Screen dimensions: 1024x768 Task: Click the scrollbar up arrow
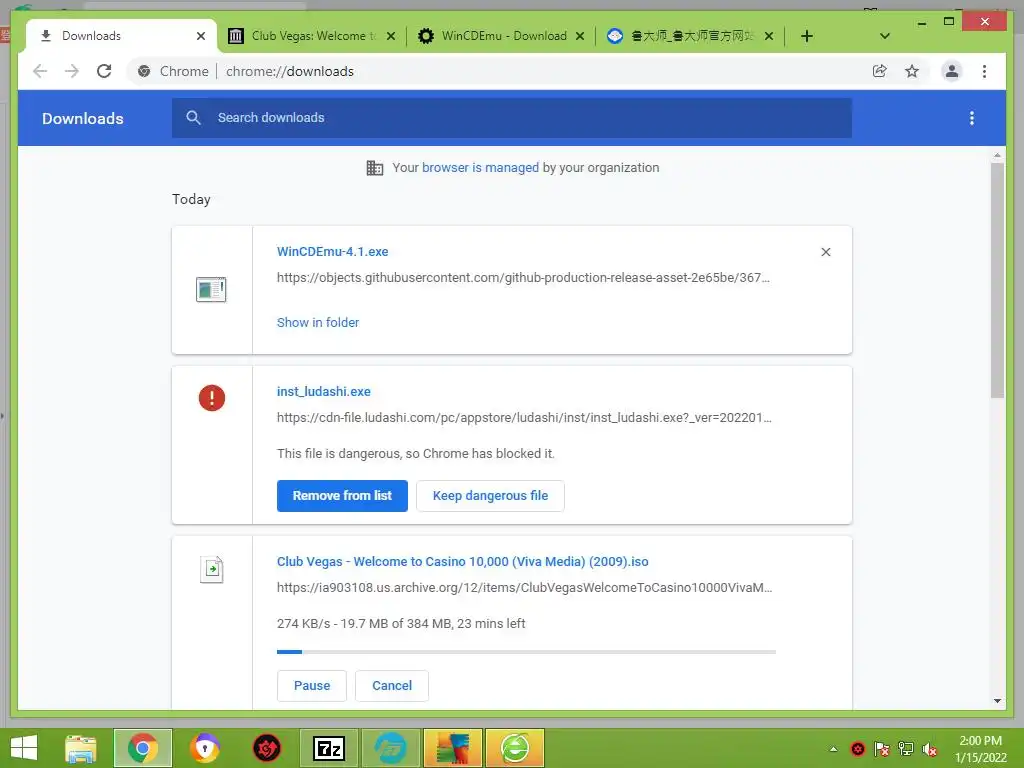[997, 155]
